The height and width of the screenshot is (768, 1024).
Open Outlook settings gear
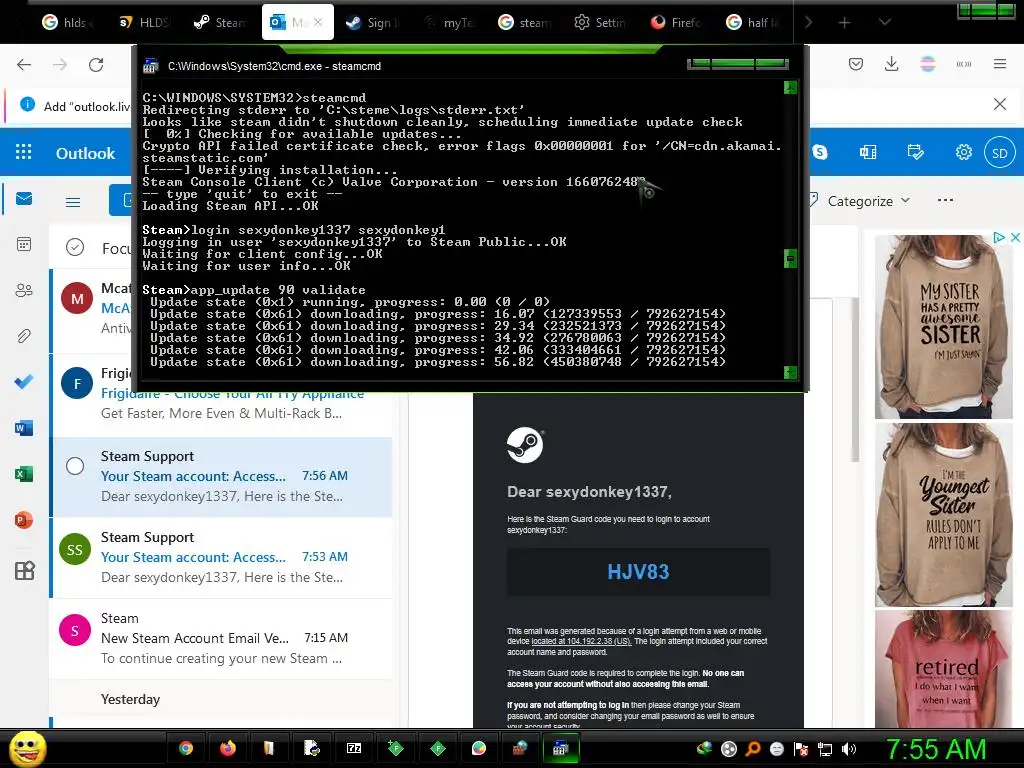963,152
